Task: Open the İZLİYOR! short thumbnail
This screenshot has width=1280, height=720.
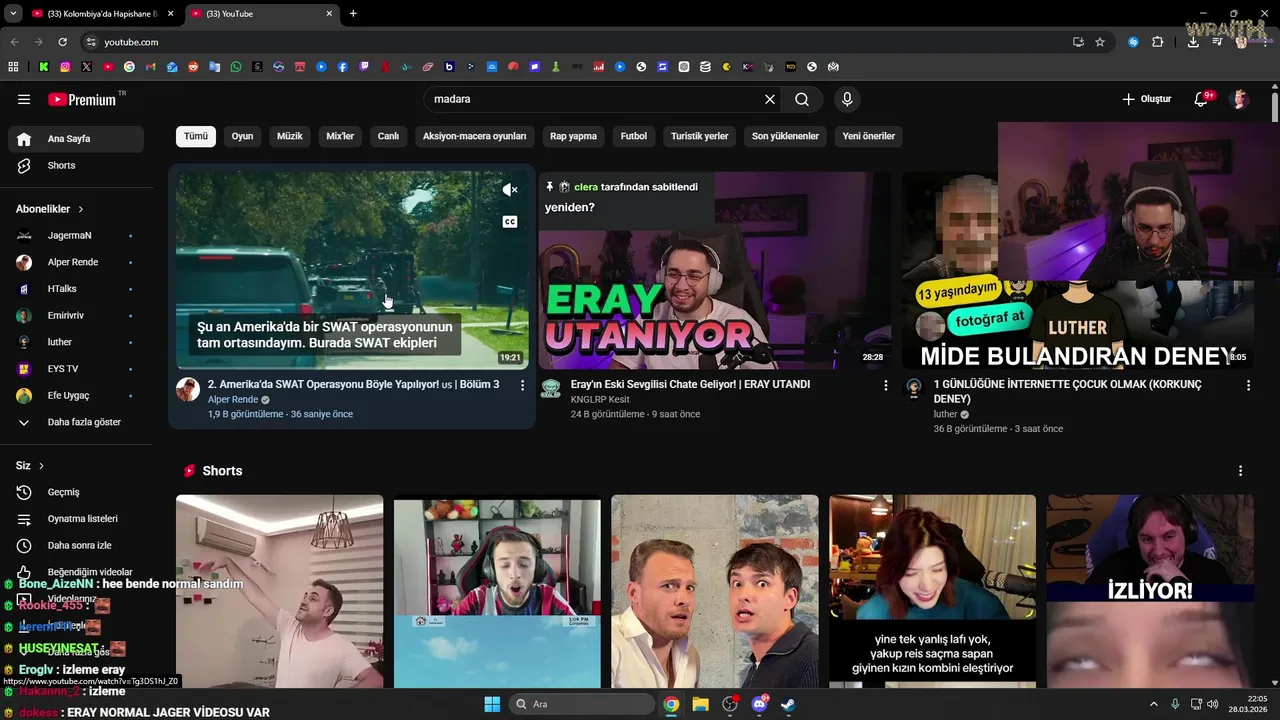Action: point(1150,591)
